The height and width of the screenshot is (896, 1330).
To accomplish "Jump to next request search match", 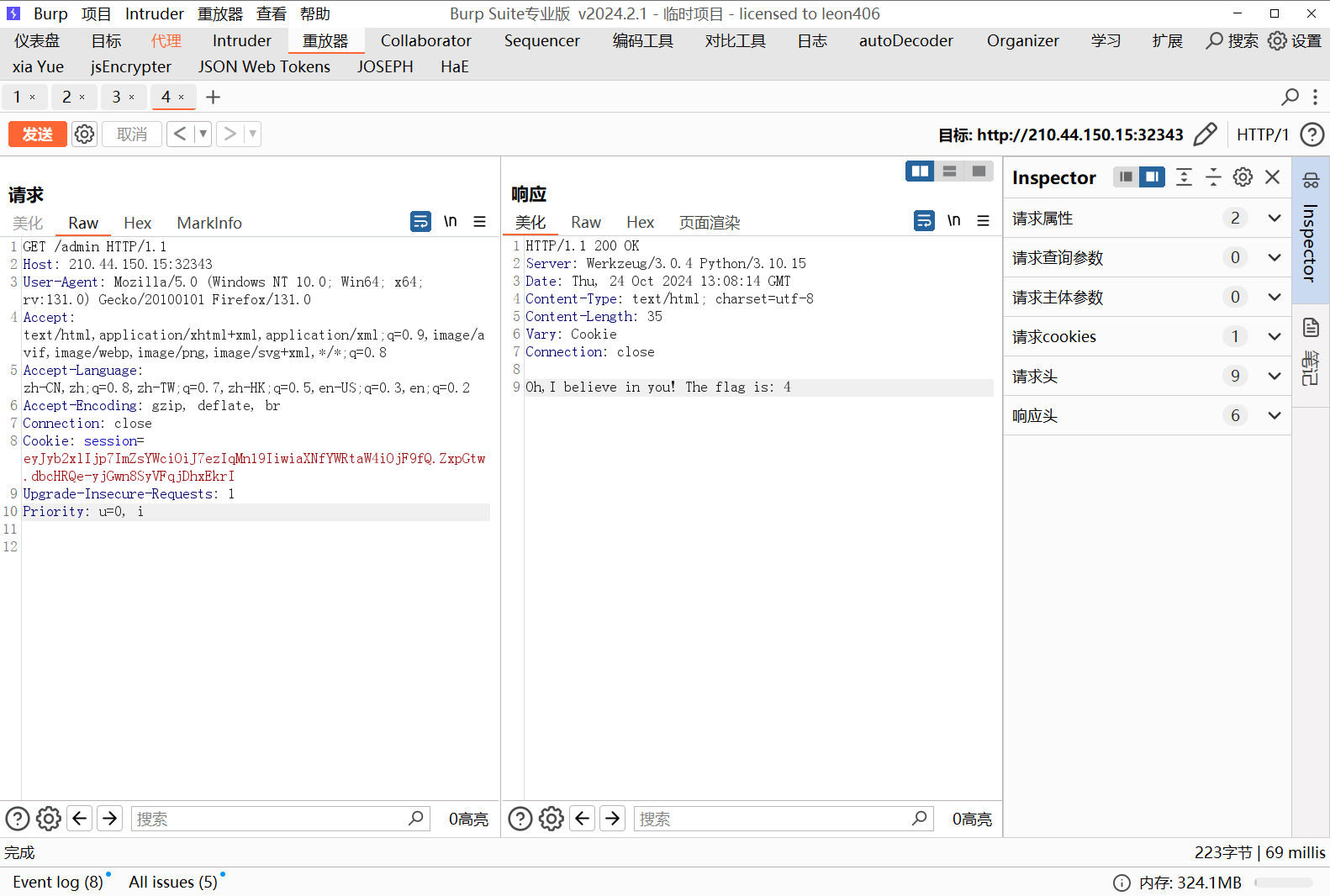I will pyautogui.click(x=110, y=818).
